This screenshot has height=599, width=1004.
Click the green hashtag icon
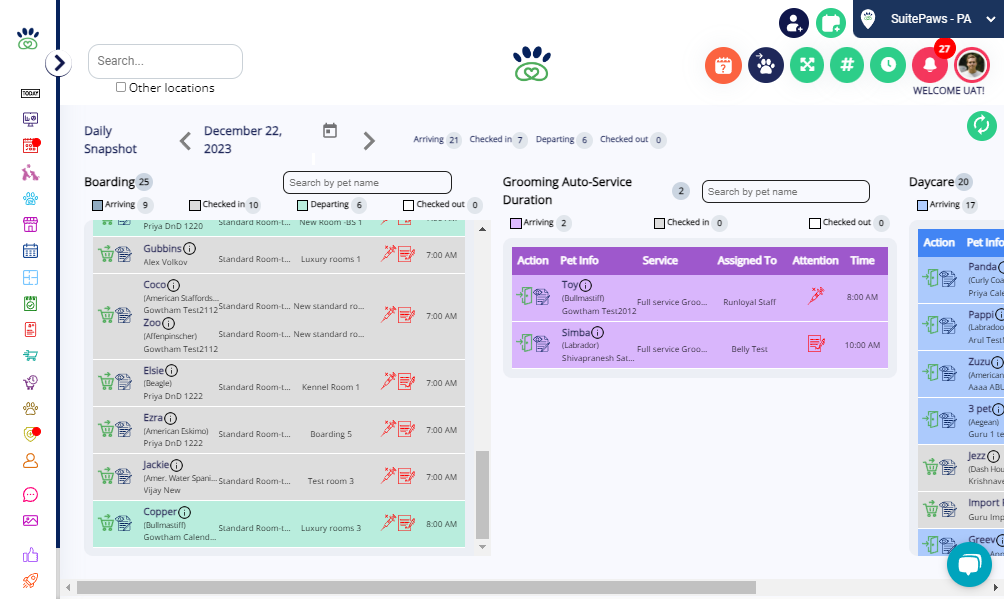[847, 65]
